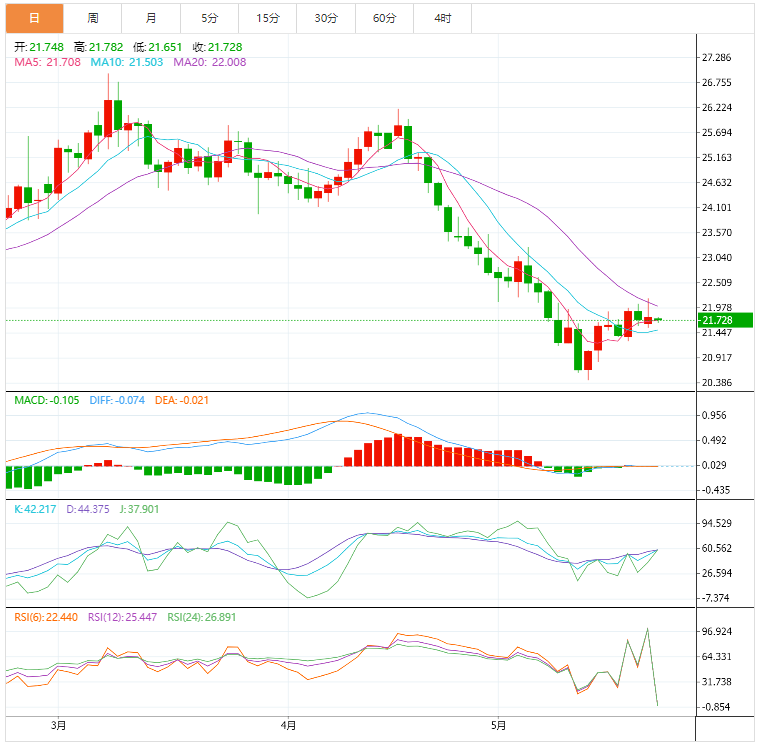Switch to the 日 daily chart tab

click(34, 18)
